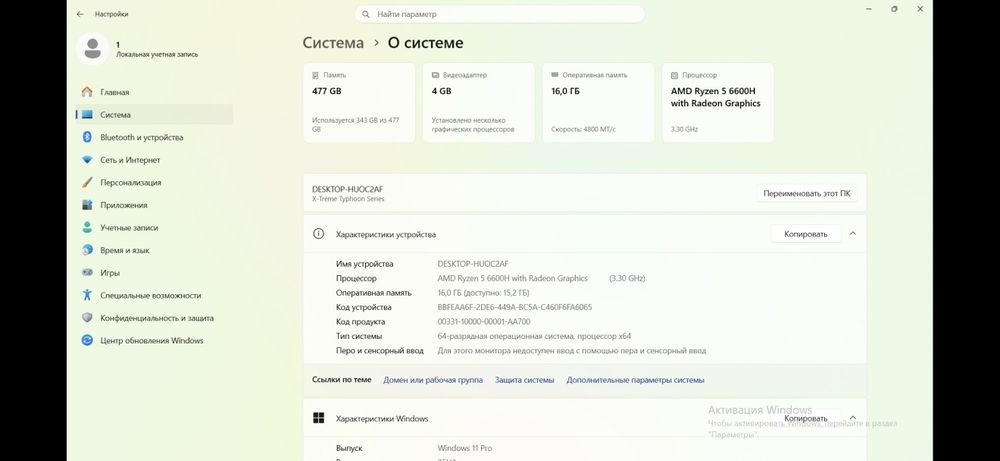Select the 16,0 ГБ (доступно: 15,2 ГБ) value
The width and height of the screenshot is (1000, 461).
pos(483,293)
